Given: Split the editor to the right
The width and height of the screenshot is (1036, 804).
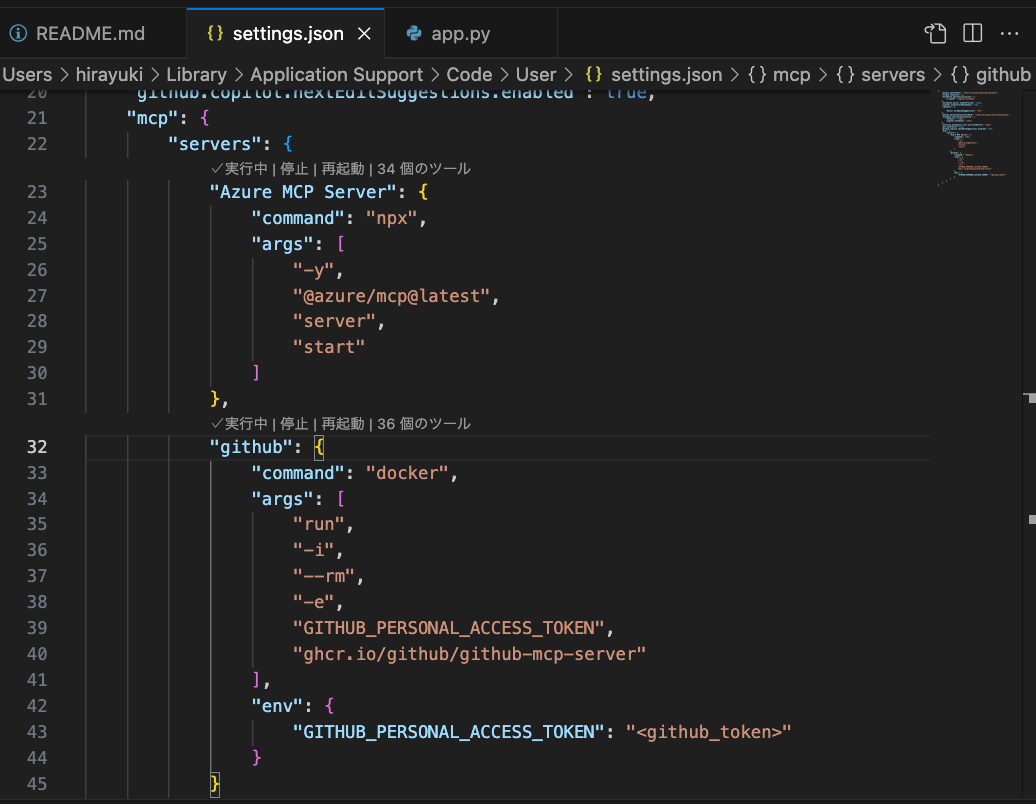Looking at the screenshot, I should pos(973,33).
